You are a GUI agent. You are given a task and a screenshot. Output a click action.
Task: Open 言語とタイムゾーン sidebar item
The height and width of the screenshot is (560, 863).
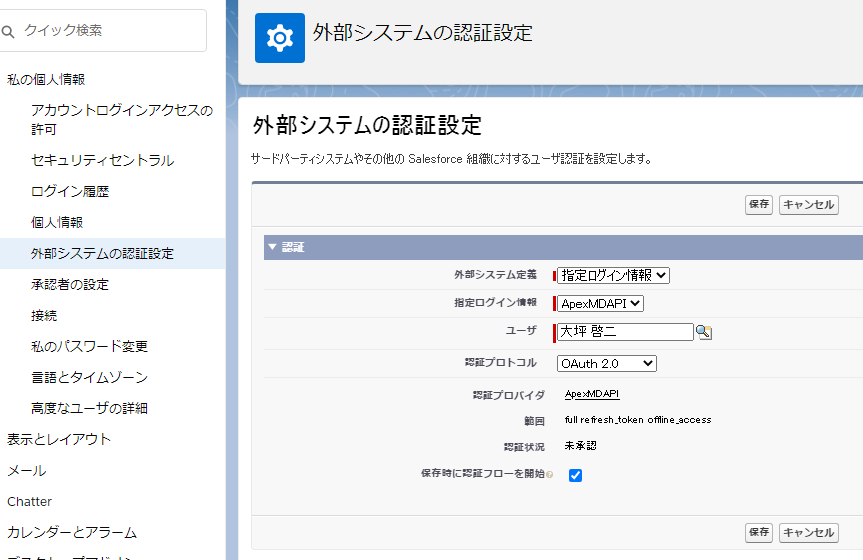pyautogui.click(x=89, y=377)
